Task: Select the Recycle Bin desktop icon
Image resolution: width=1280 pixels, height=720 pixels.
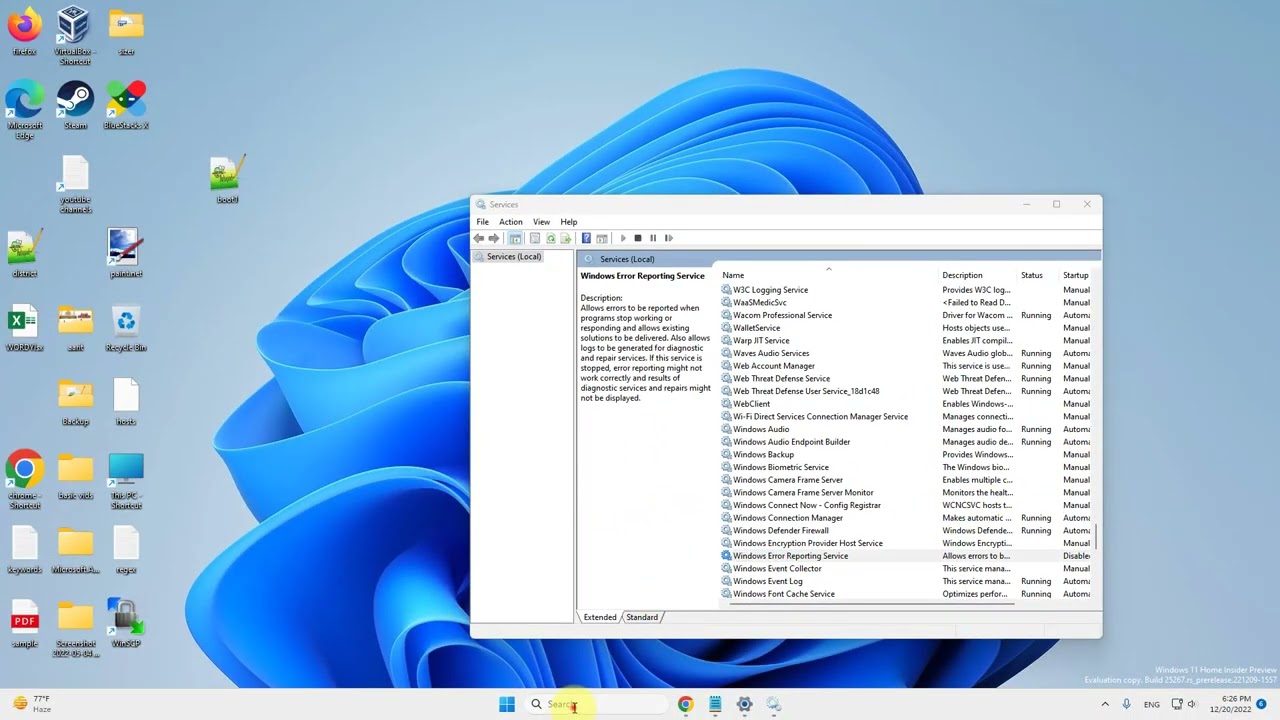Action: 126,328
